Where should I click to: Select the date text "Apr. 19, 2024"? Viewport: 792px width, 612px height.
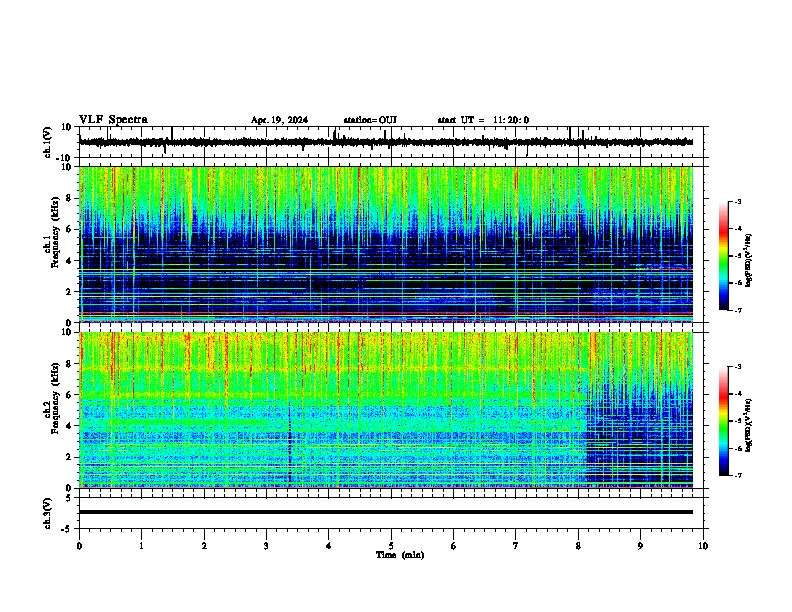pos(279,120)
